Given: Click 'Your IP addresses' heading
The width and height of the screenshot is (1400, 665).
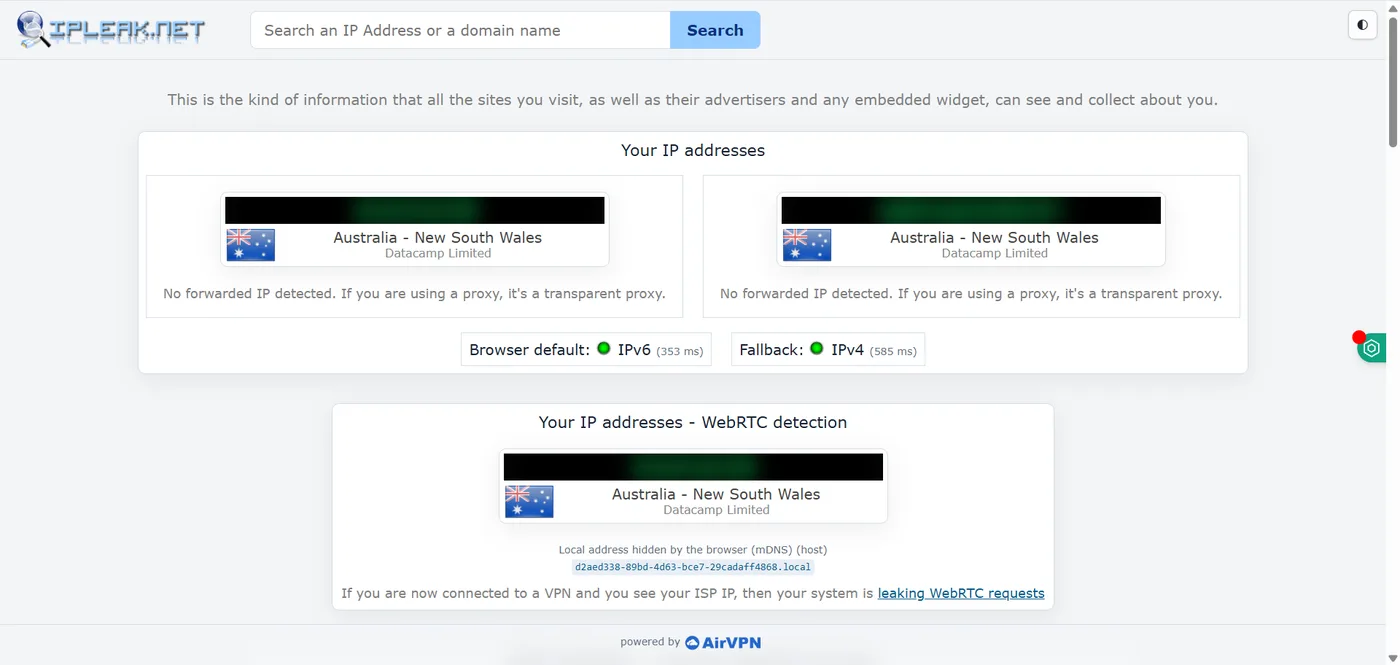Looking at the screenshot, I should [693, 151].
